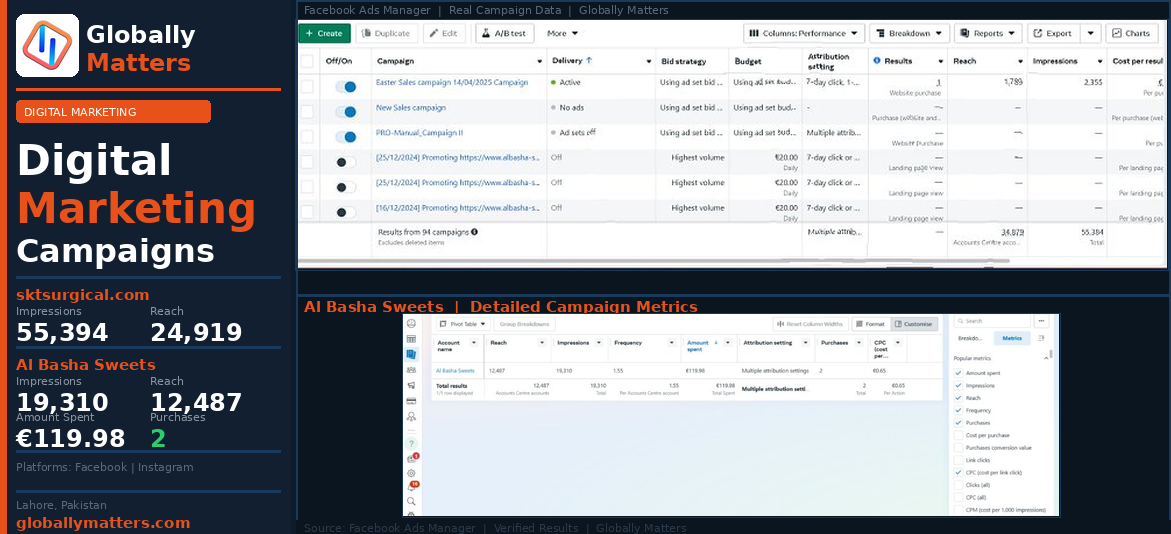Image resolution: width=1171 pixels, height=534 pixels.
Task: Open the Charts button in the toolbar
Action: 1131,33
